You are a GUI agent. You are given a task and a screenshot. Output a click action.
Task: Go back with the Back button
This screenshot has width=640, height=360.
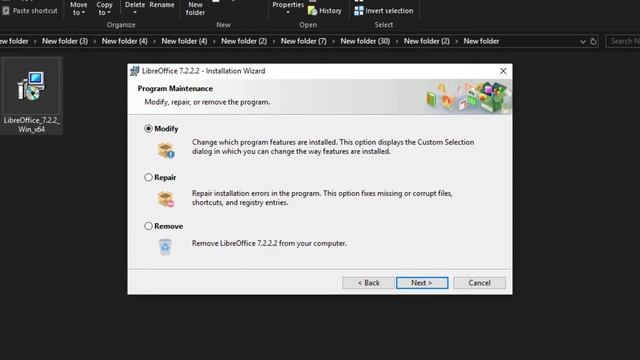click(369, 283)
